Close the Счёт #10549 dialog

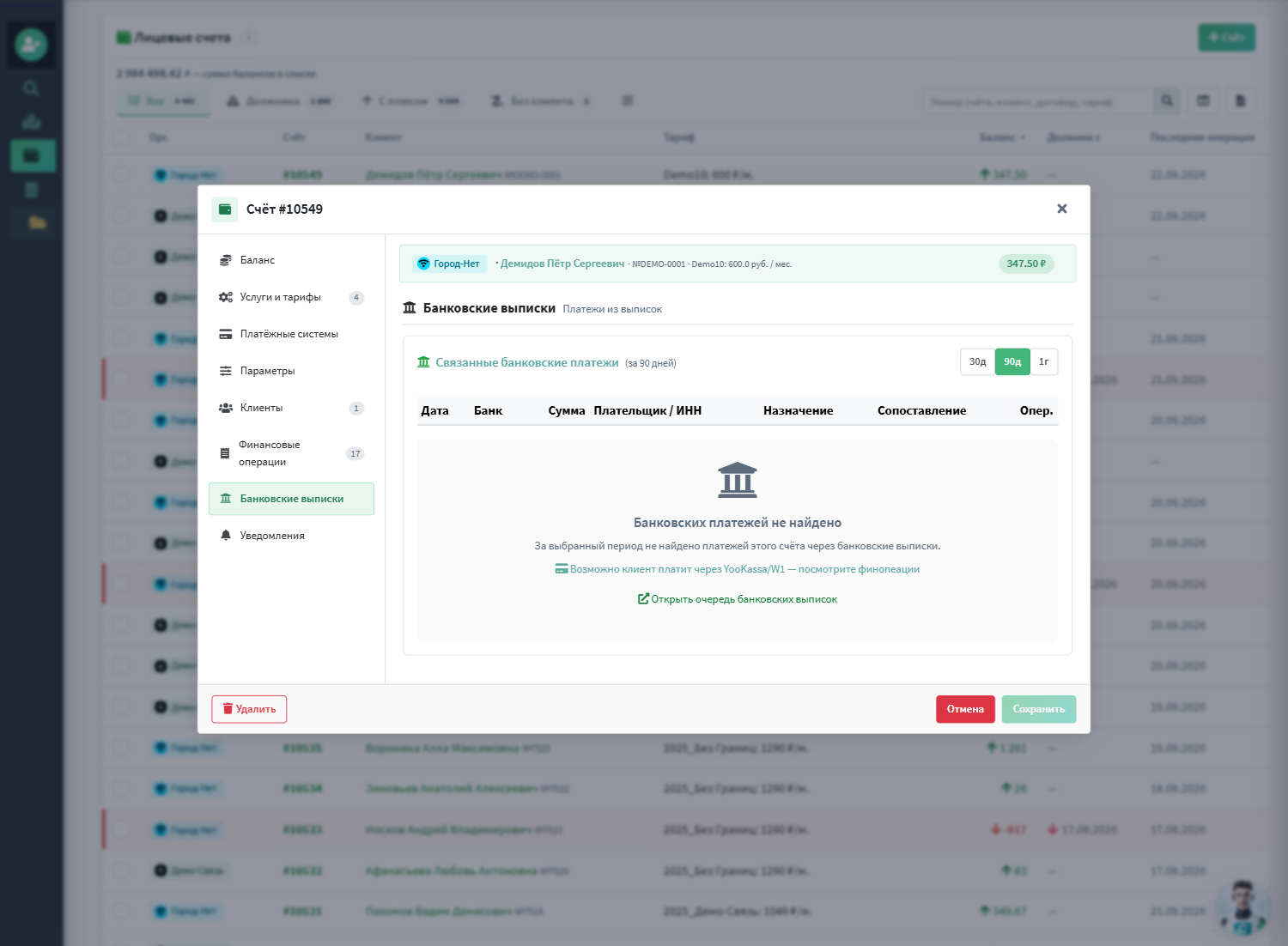point(1062,209)
